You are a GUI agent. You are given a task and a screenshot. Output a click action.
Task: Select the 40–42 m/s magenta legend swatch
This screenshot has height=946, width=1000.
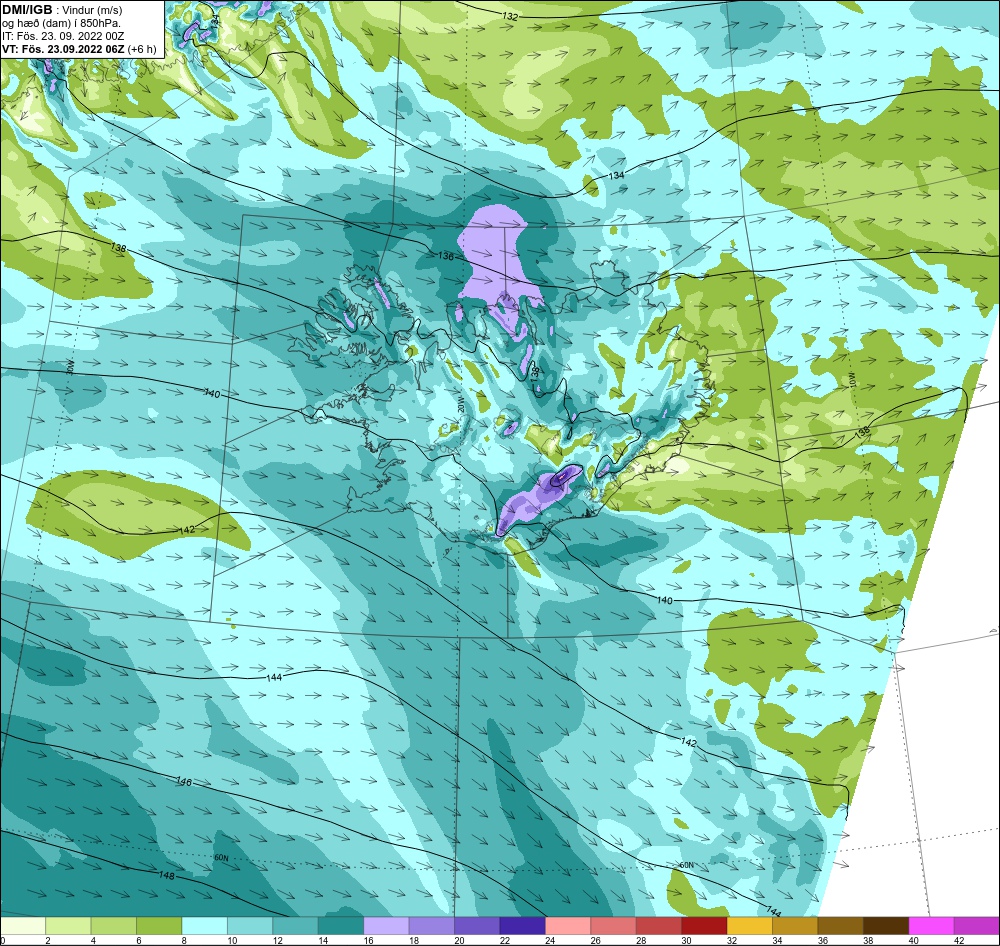pos(931,926)
